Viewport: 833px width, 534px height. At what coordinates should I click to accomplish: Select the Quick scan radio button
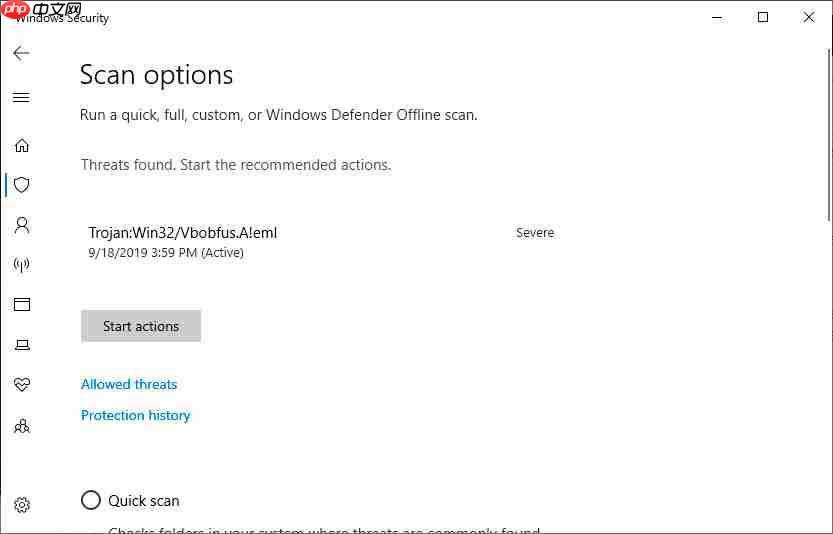[x=91, y=500]
